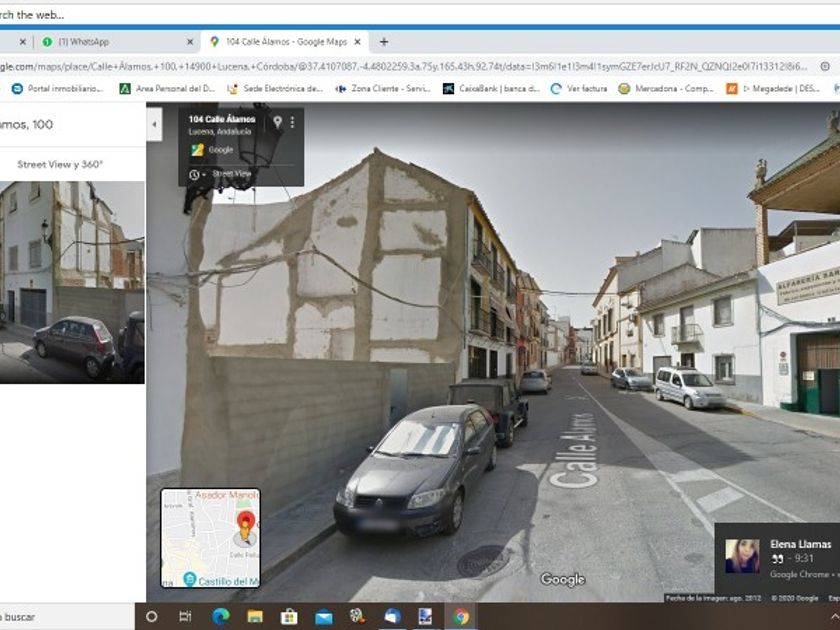Click the Chrome icon in the taskbar
Image resolution: width=840 pixels, height=630 pixels.
(460, 616)
